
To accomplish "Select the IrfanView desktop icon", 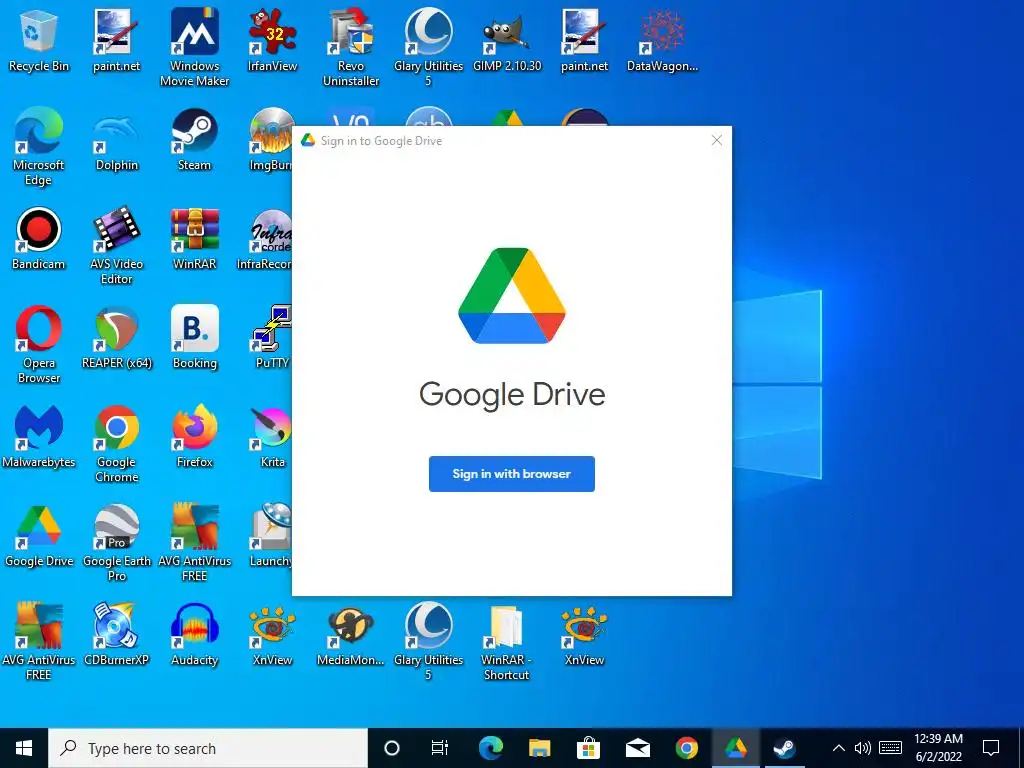I will 272,40.
